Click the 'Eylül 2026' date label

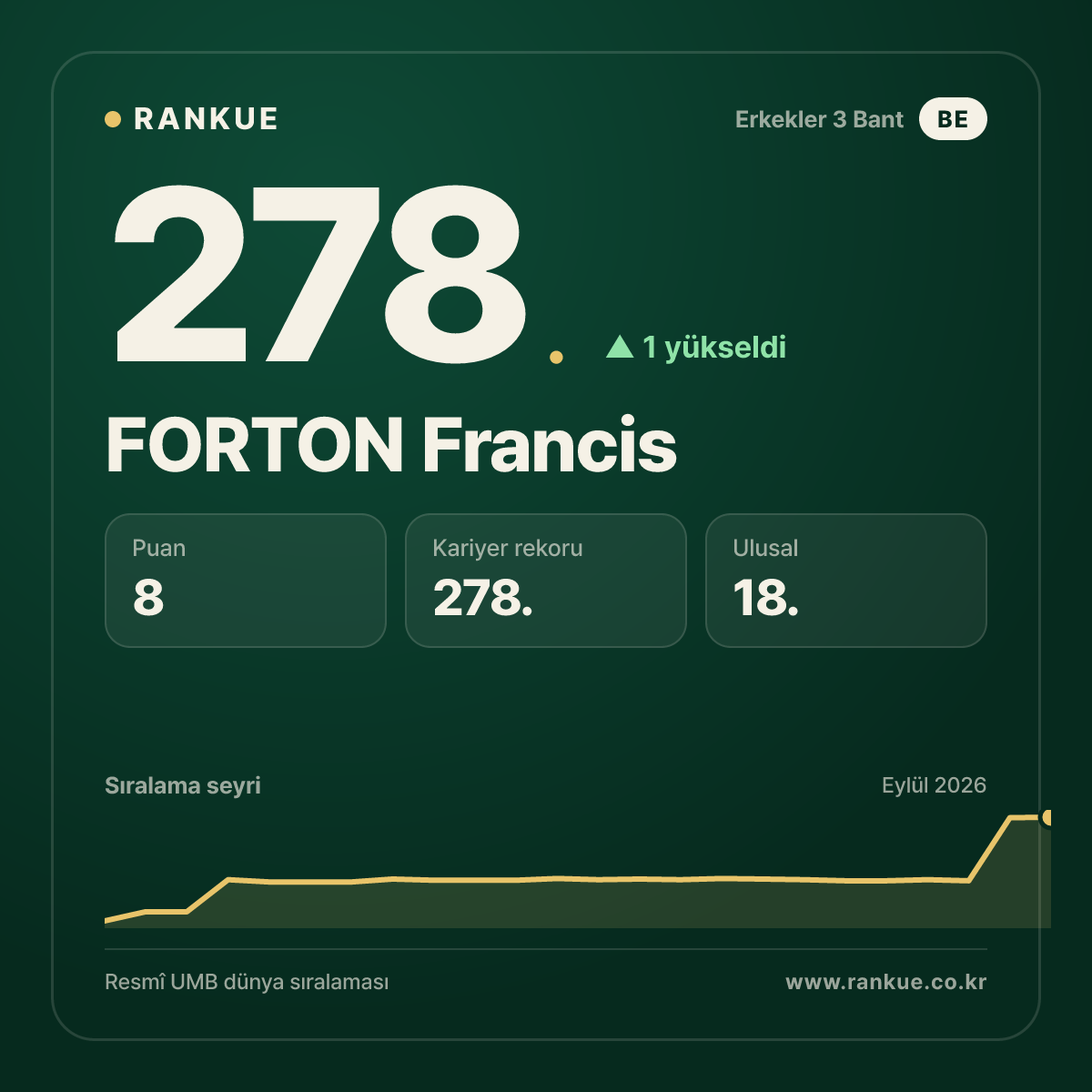[934, 785]
